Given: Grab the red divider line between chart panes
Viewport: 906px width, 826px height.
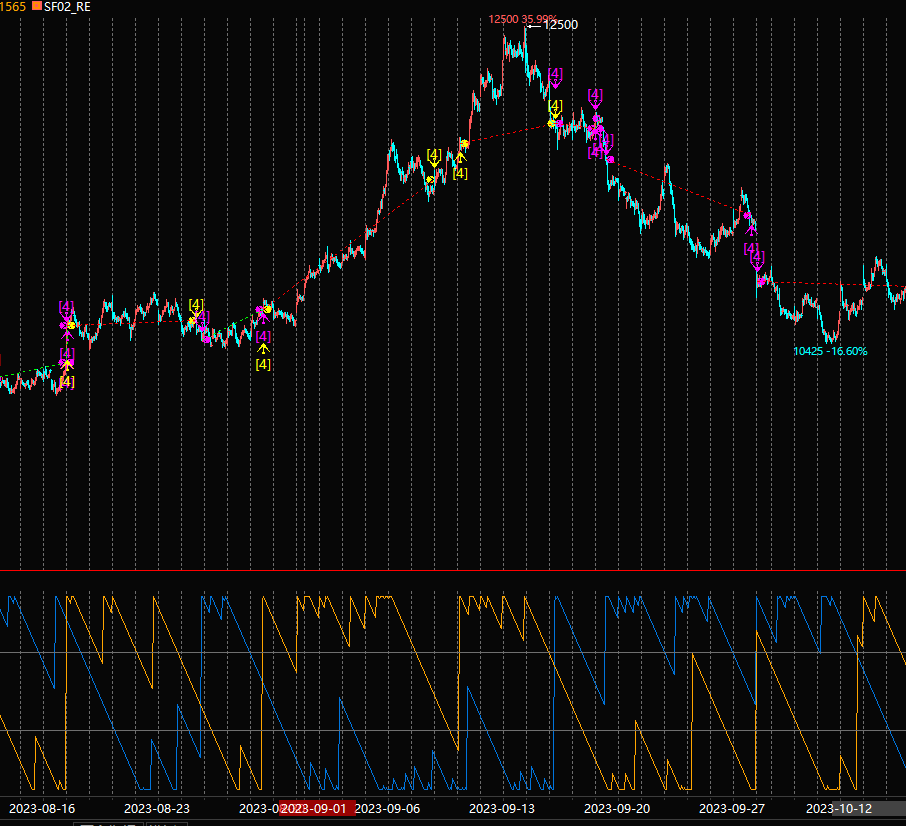Looking at the screenshot, I should 453,571.
